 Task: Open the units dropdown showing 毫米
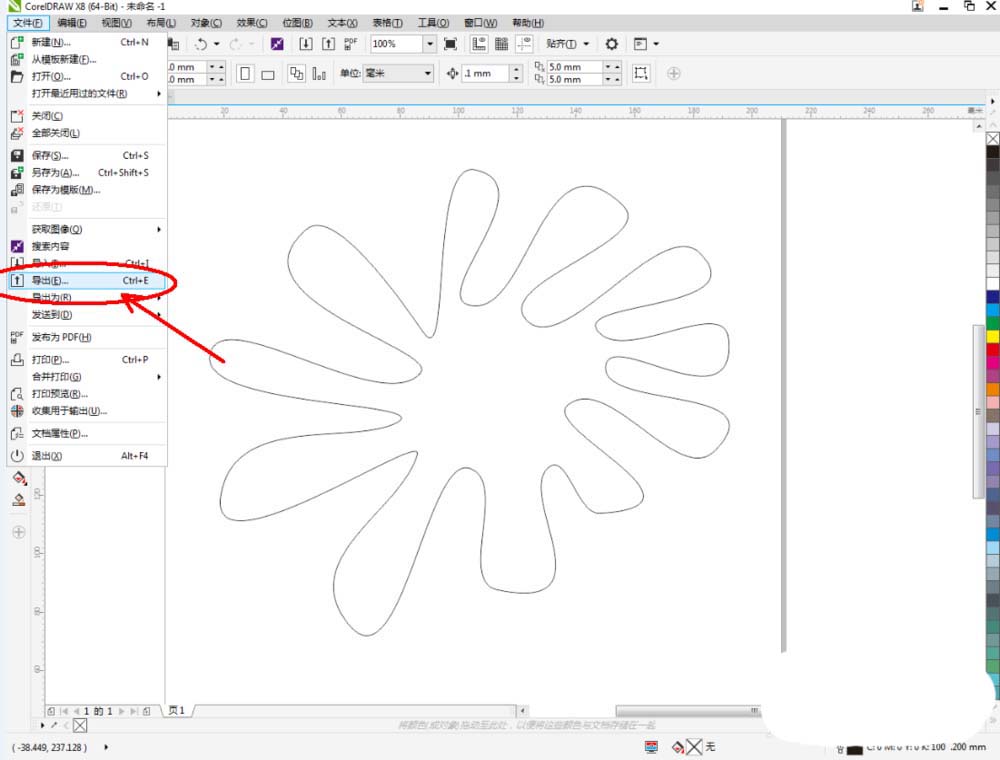[x=427, y=73]
